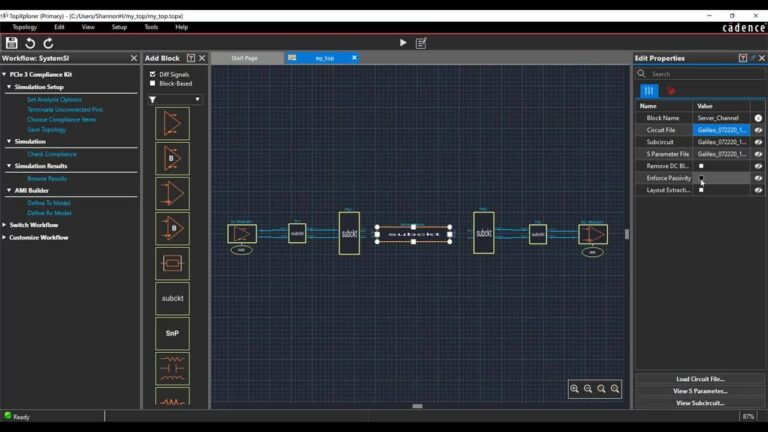The width and height of the screenshot is (768, 432).
Task: Click the Load Circuit File button
Action: click(x=700, y=379)
